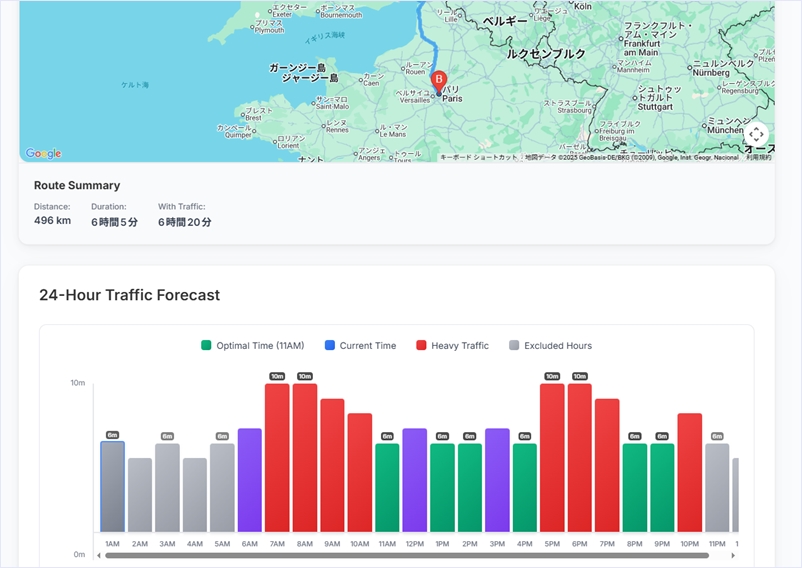Select the highlighted 1AM bar
The width and height of the screenshot is (802, 568).
click(x=112, y=487)
